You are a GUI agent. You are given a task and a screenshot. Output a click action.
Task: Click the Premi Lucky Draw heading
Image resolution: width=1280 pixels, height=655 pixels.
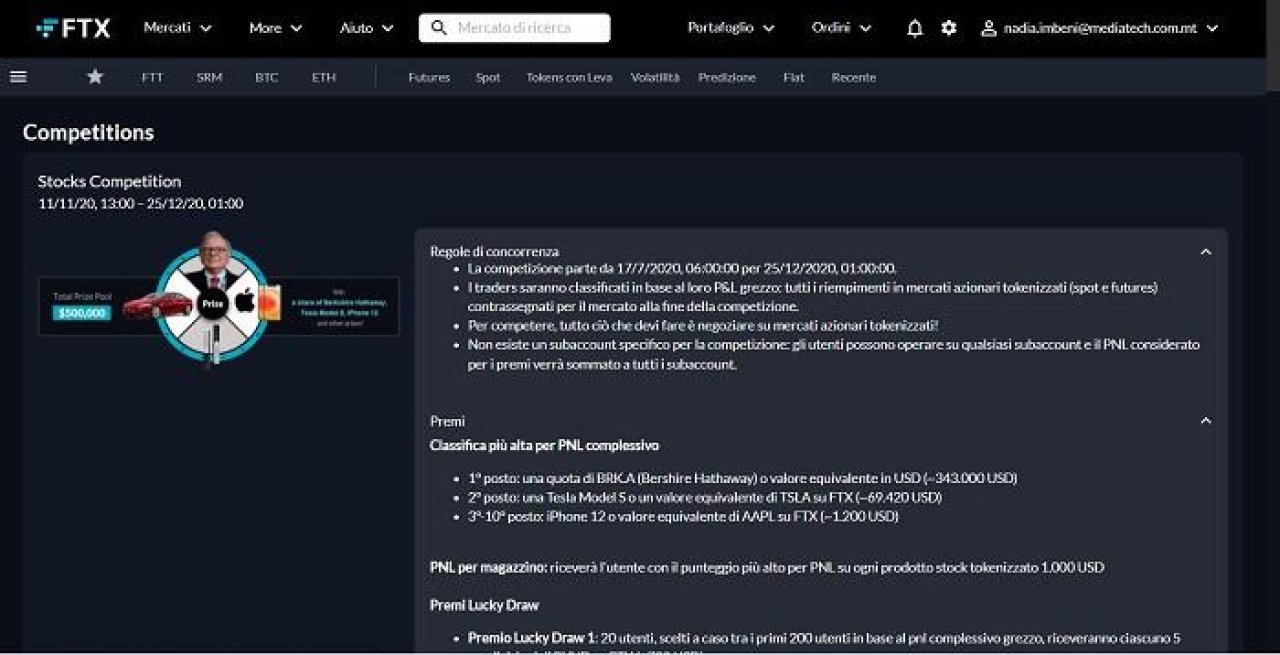pos(484,605)
